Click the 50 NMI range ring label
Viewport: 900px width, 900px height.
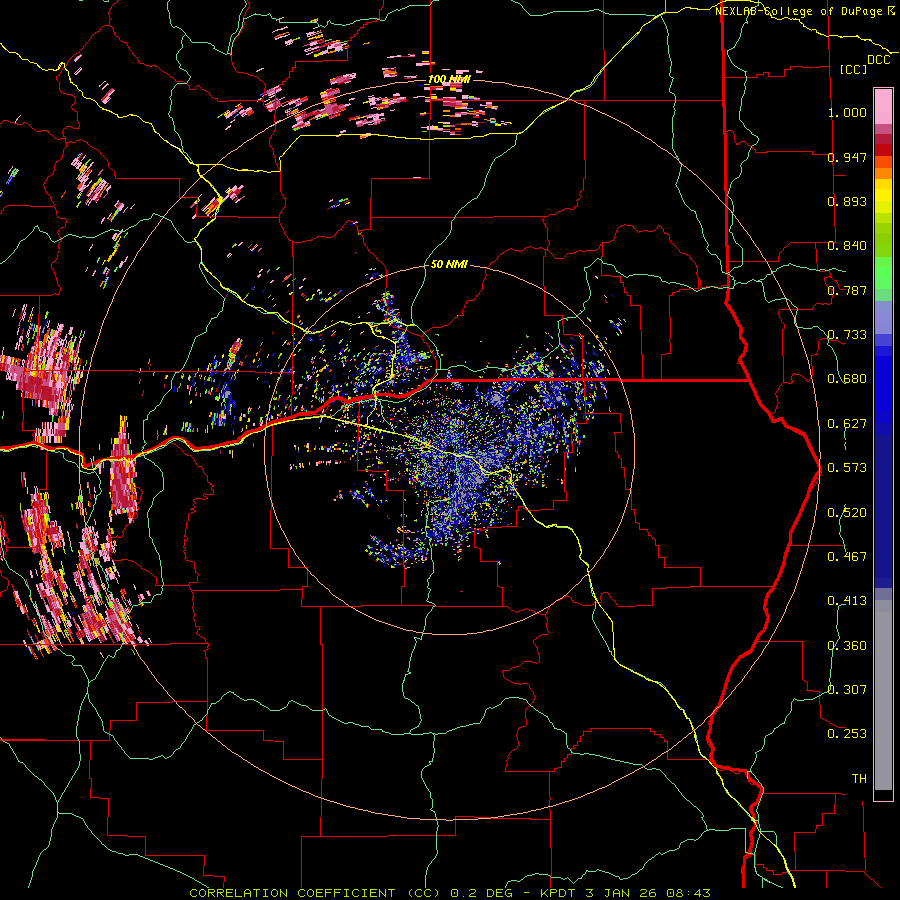pyautogui.click(x=449, y=265)
